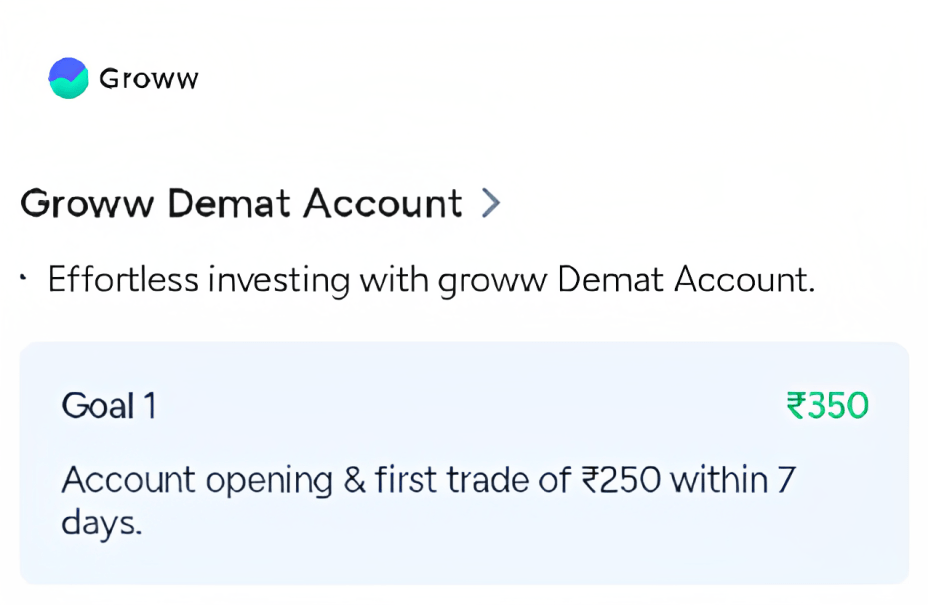Viewport: 928px width, 605px height.
Task: Click the ampersand in the goal description
Action: pyautogui.click(x=354, y=481)
